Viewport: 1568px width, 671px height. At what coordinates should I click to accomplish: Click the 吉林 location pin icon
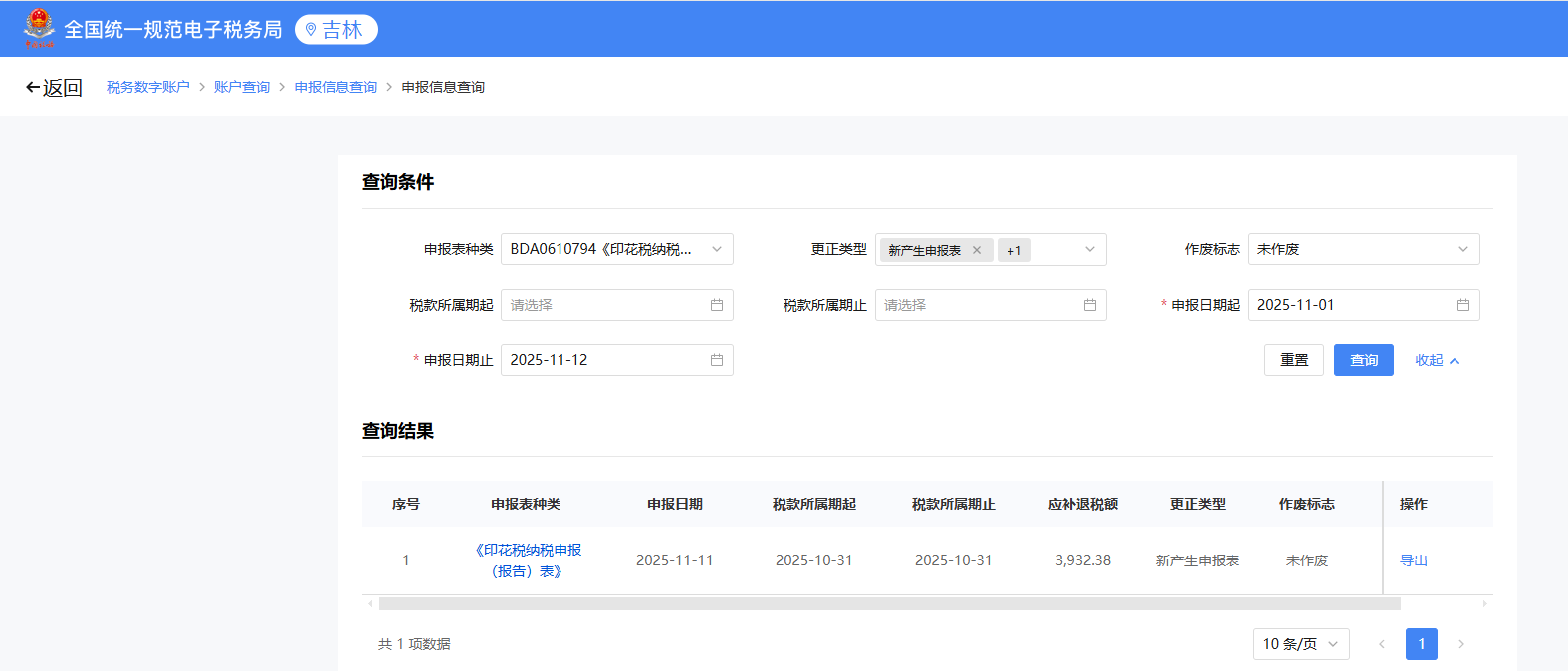tap(311, 30)
